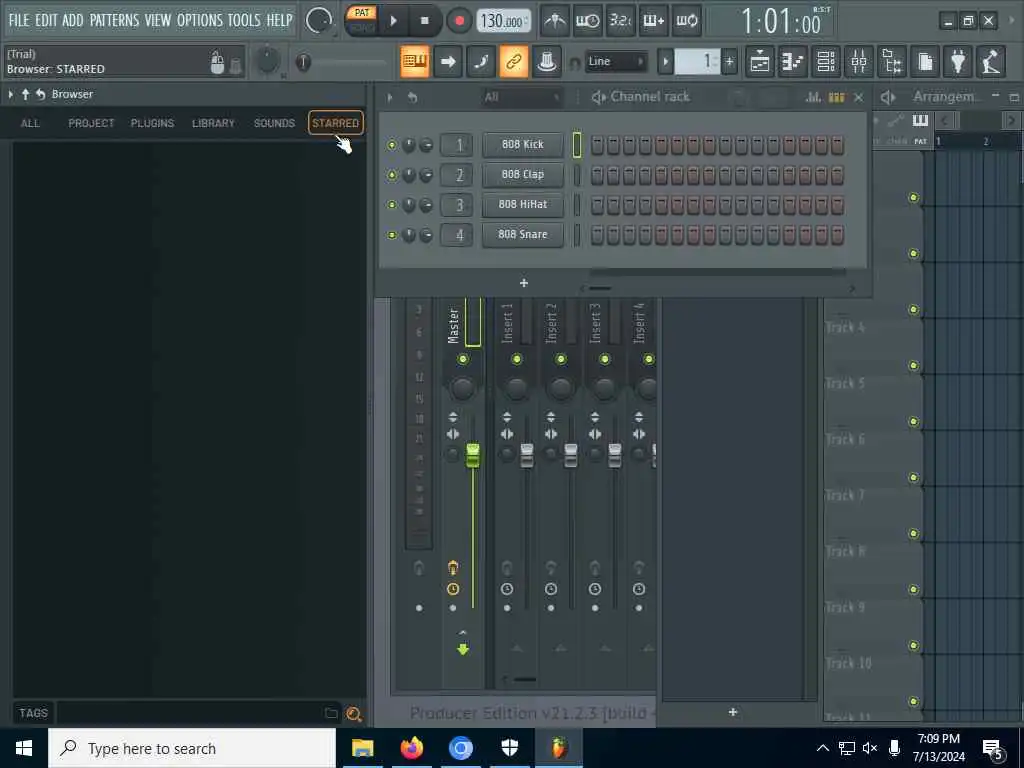Select the 808 HiHat channel button
This screenshot has width=1024, height=768.
[522, 204]
